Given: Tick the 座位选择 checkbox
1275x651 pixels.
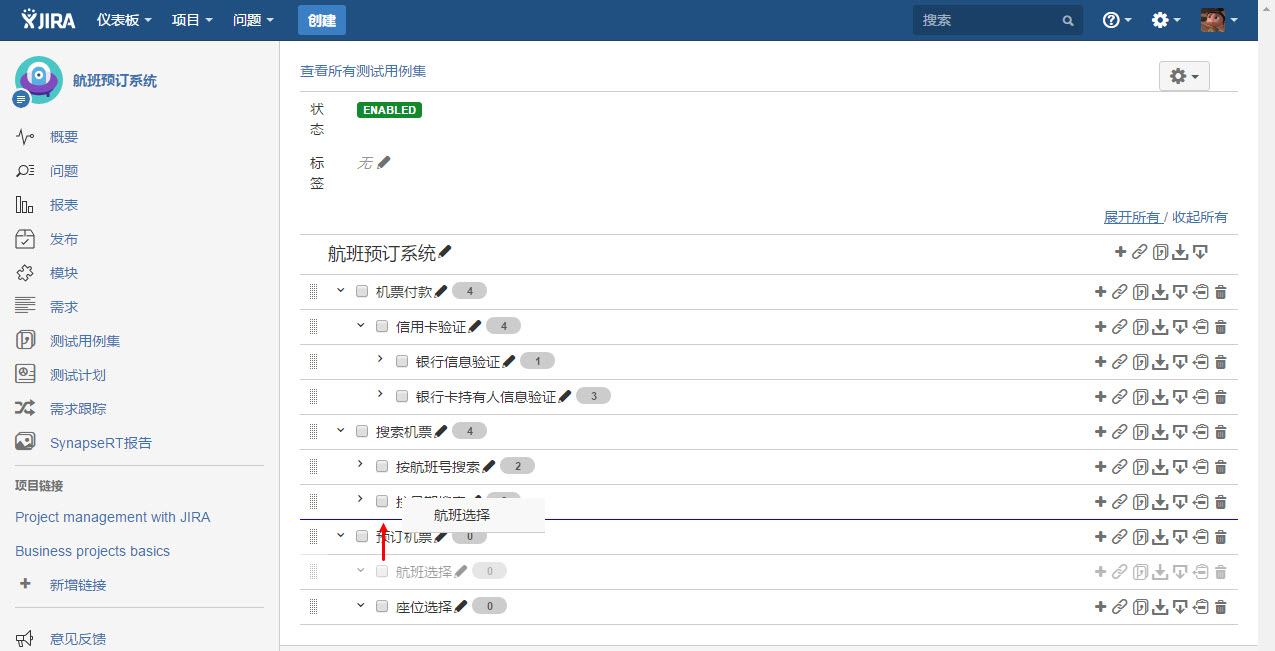Looking at the screenshot, I should (382, 606).
